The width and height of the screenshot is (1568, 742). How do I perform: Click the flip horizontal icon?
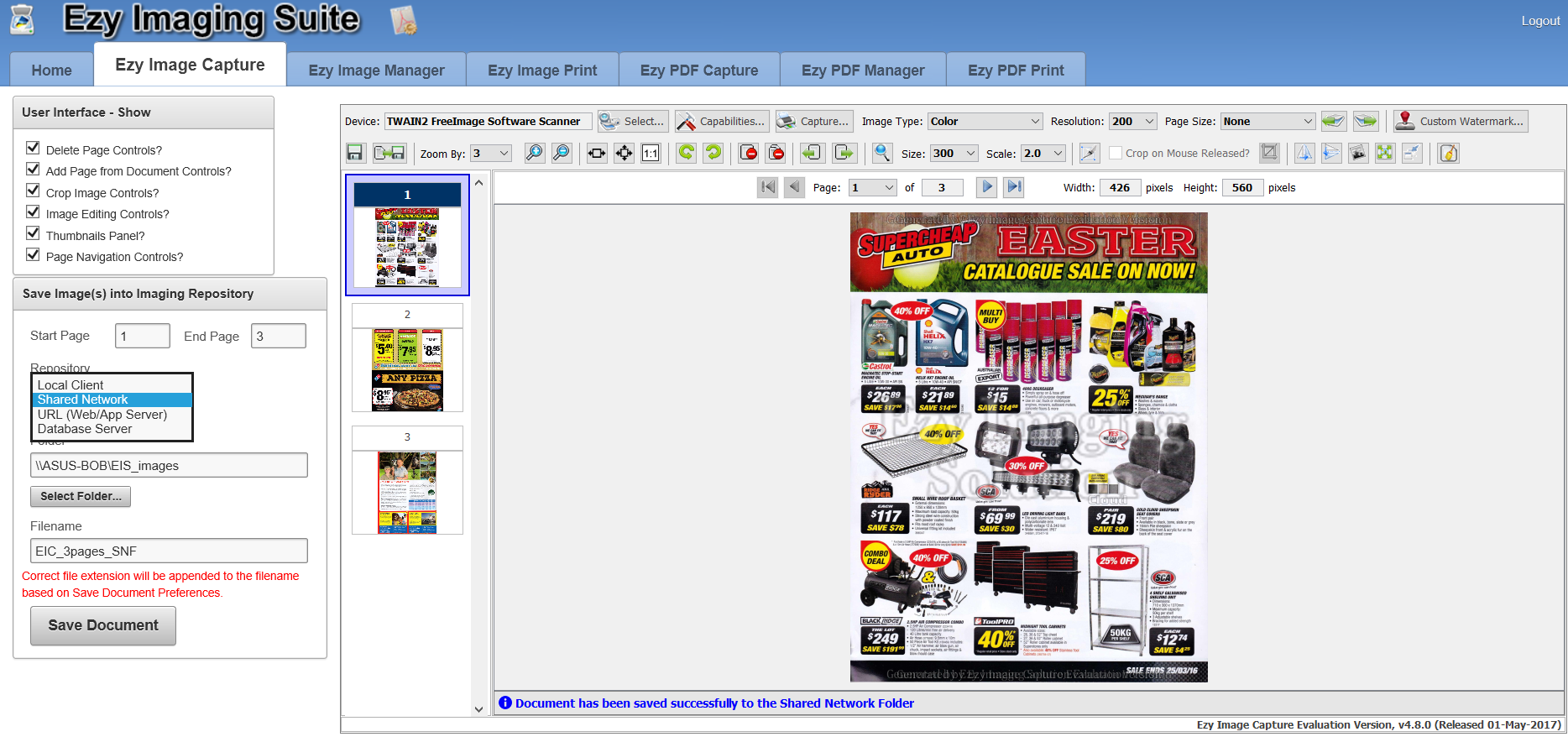1304,153
